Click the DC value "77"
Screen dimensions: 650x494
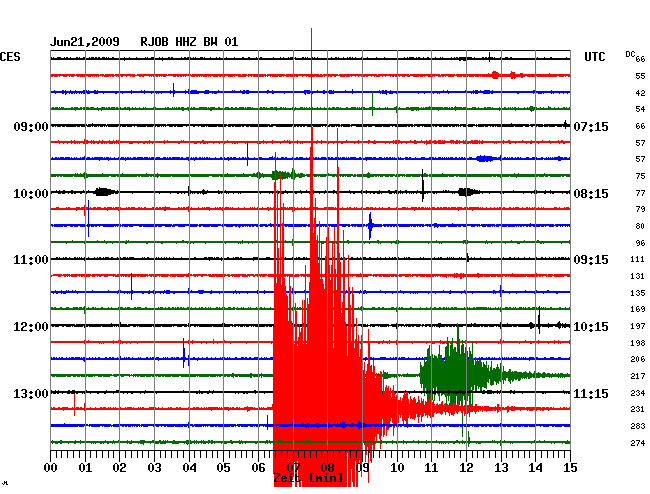pos(640,193)
